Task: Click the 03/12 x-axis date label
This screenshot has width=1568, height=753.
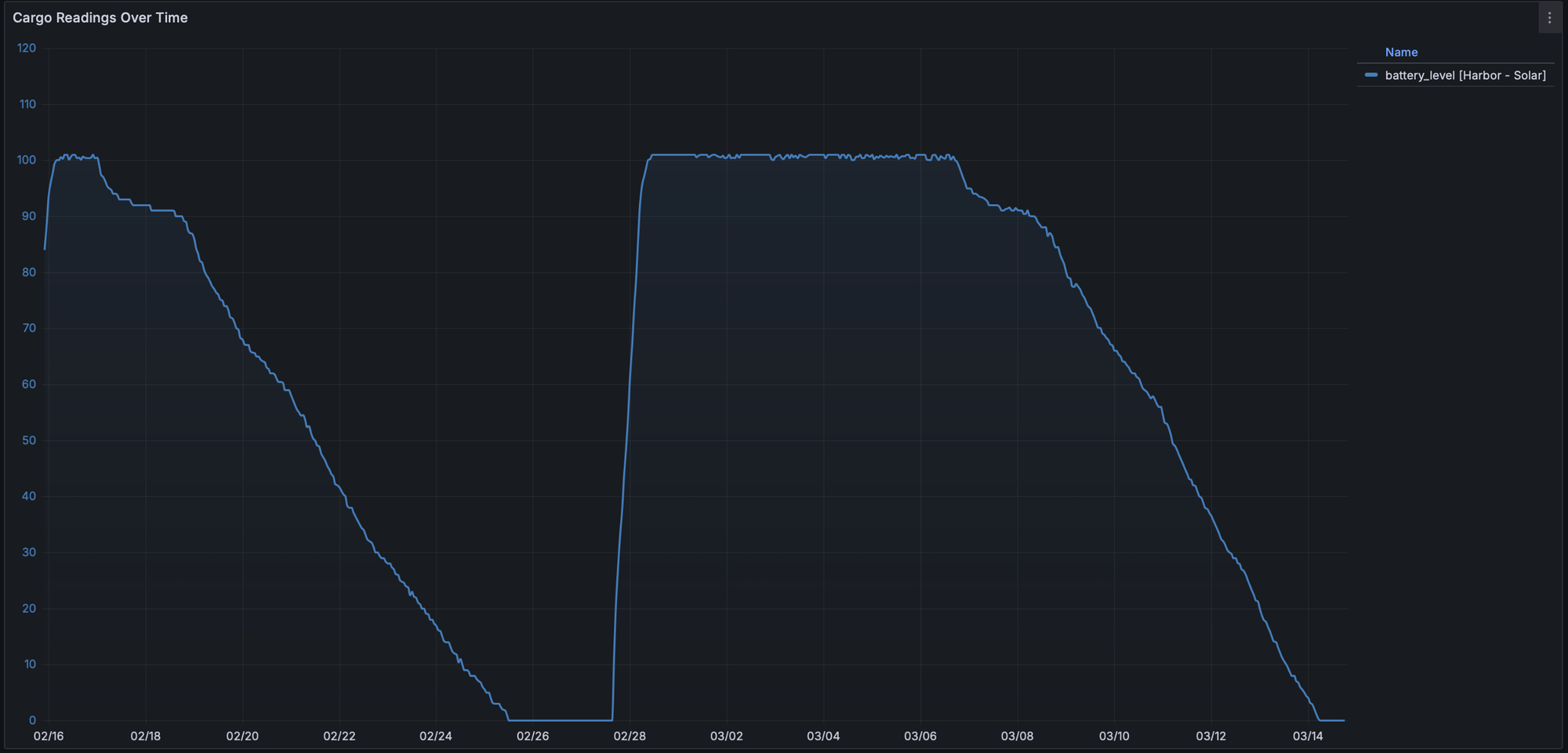Action: tap(1210, 736)
